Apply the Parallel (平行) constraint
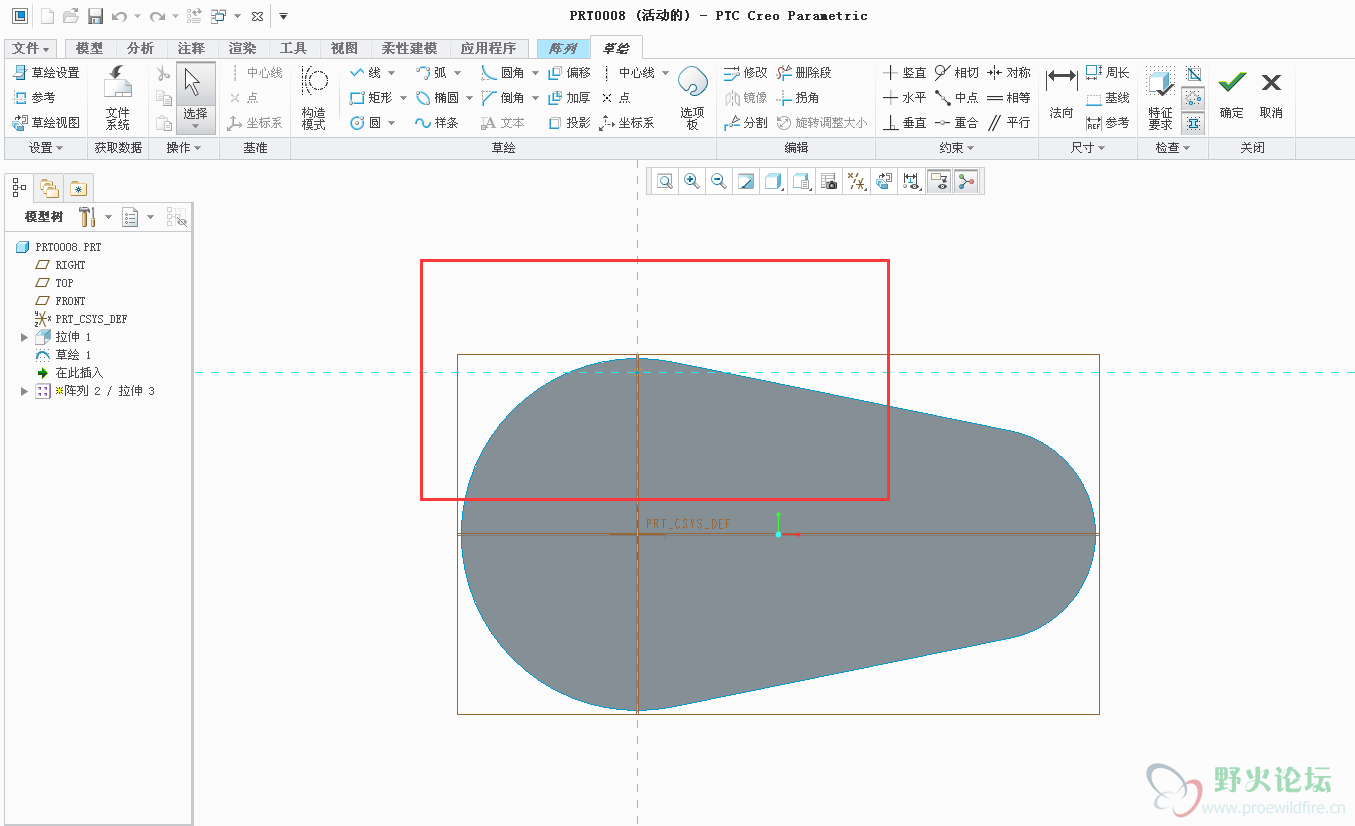The height and width of the screenshot is (826, 1355). [x=1009, y=123]
